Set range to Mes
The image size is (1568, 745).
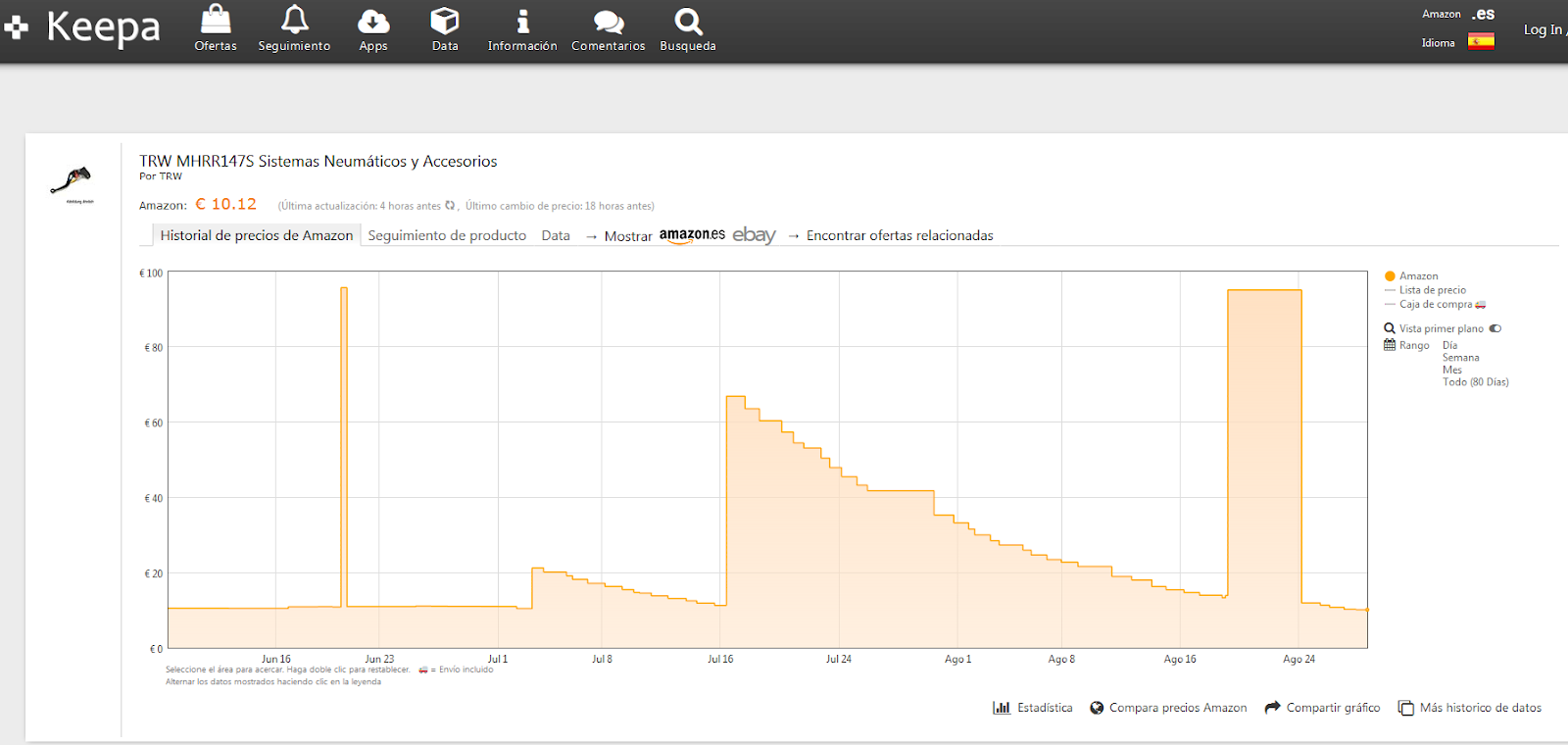1452,370
